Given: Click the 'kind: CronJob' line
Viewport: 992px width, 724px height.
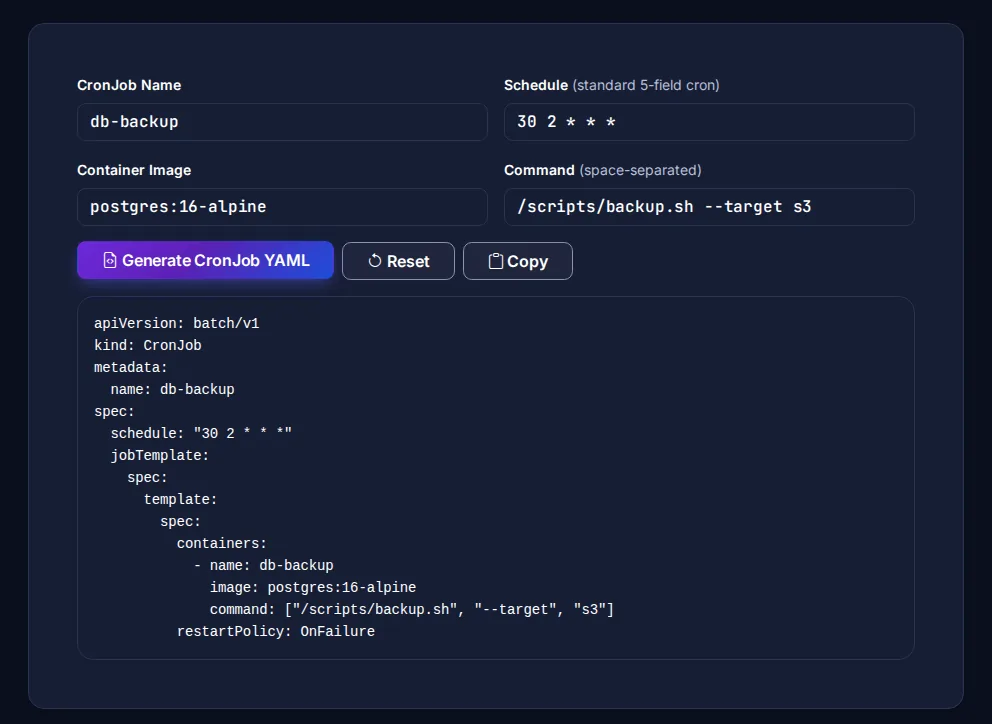Looking at the screenshot, I should (x=147, y=346).
